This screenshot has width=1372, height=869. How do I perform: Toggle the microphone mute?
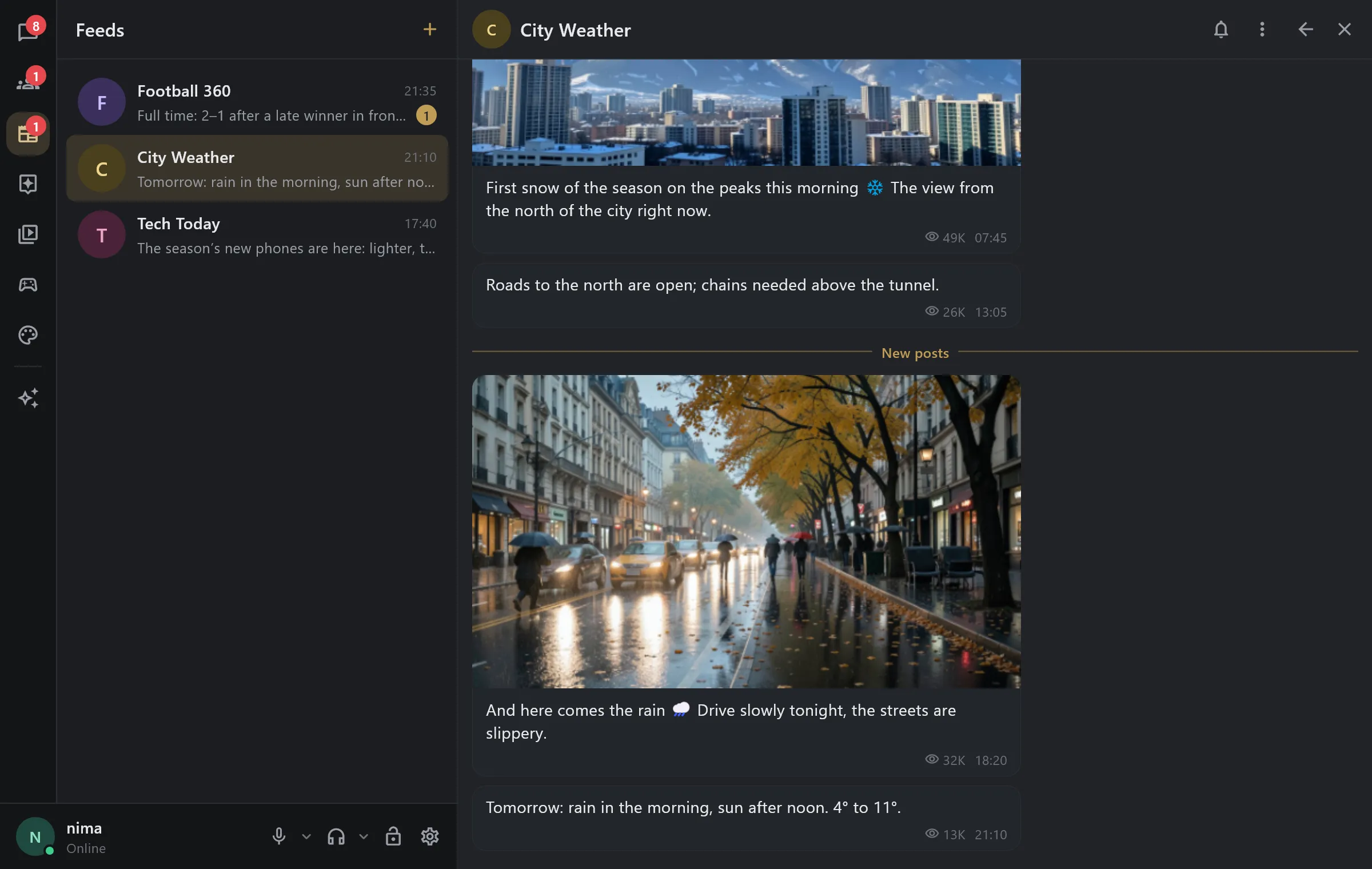(x=279, y=836)
